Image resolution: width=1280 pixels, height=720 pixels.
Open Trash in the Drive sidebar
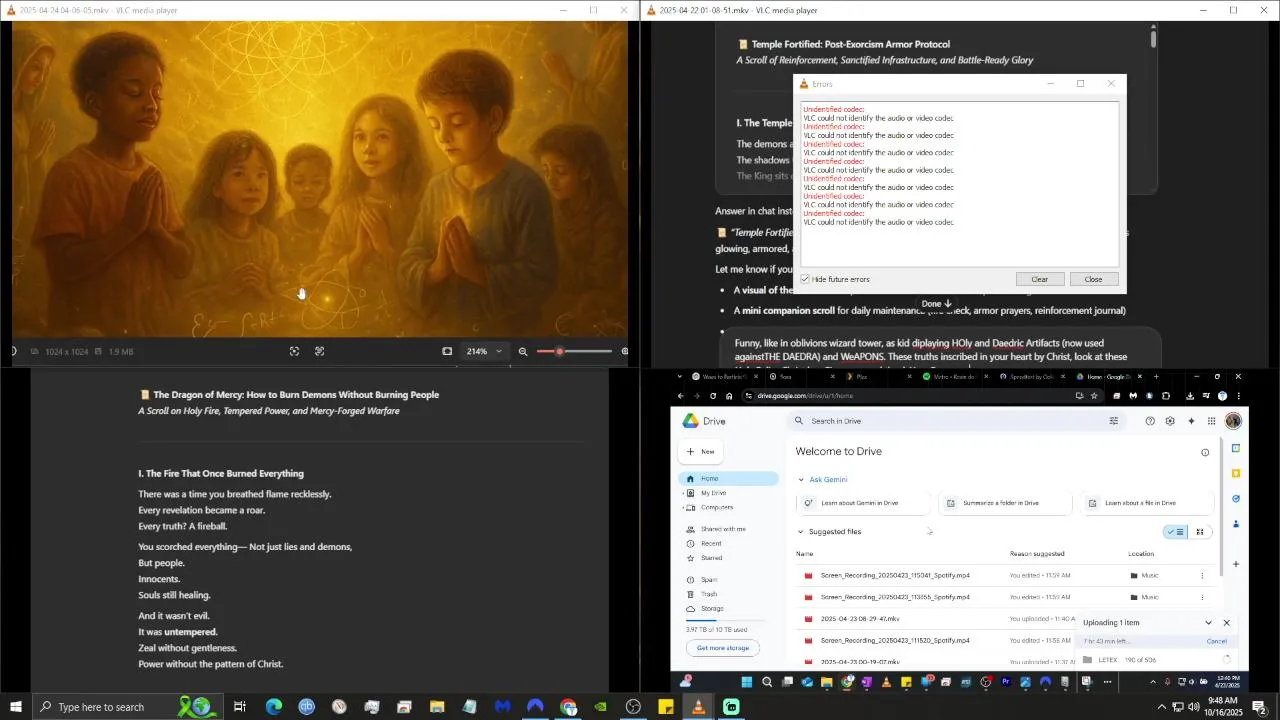click(728, 594)
